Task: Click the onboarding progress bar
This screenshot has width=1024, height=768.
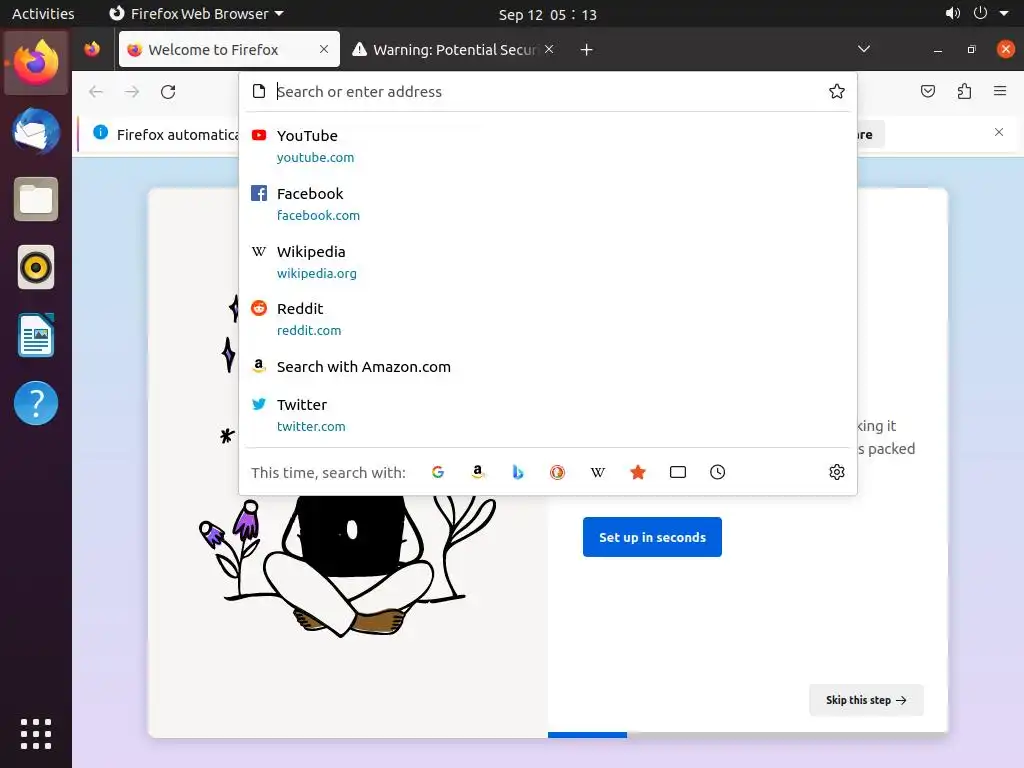Action: tap(748, 735)
